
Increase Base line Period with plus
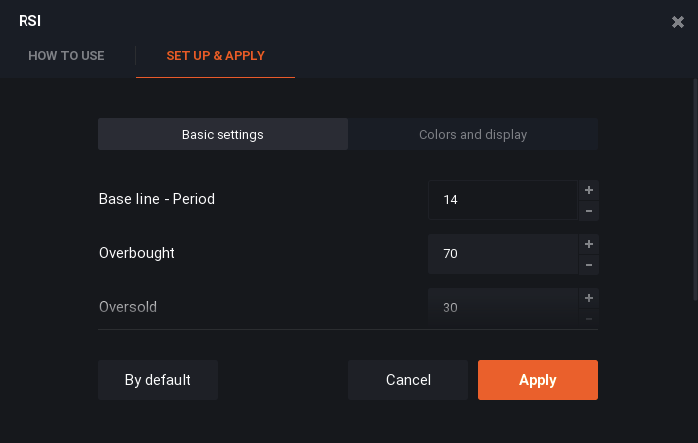click(x=588, y=190)
